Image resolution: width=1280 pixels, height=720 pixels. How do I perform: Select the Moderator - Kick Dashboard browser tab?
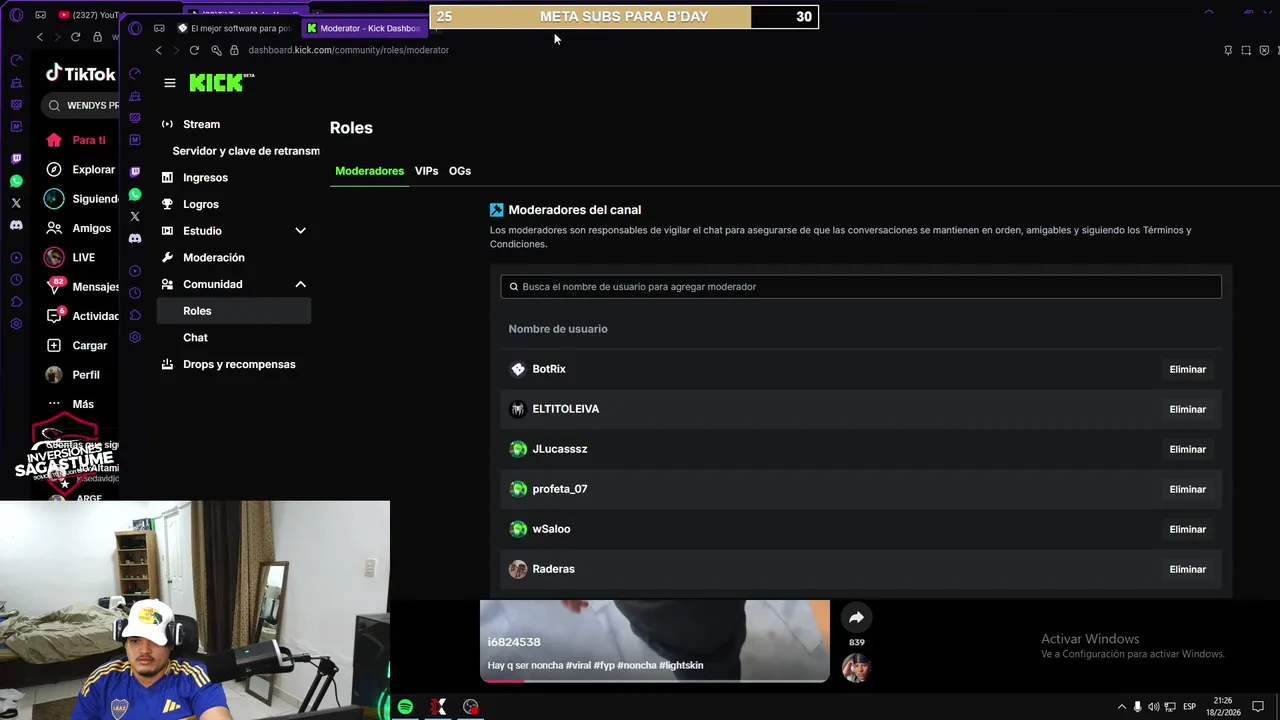point(366,28)
